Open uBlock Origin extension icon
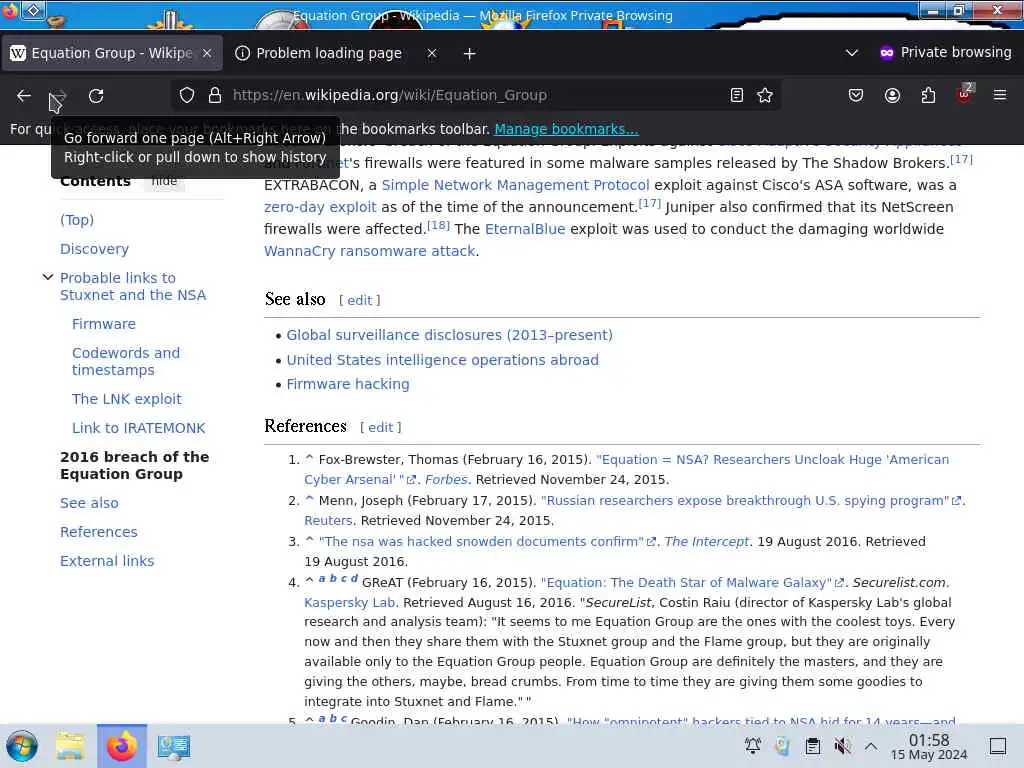This screenshot has height=768, width=1024. [x=965, y=95]
